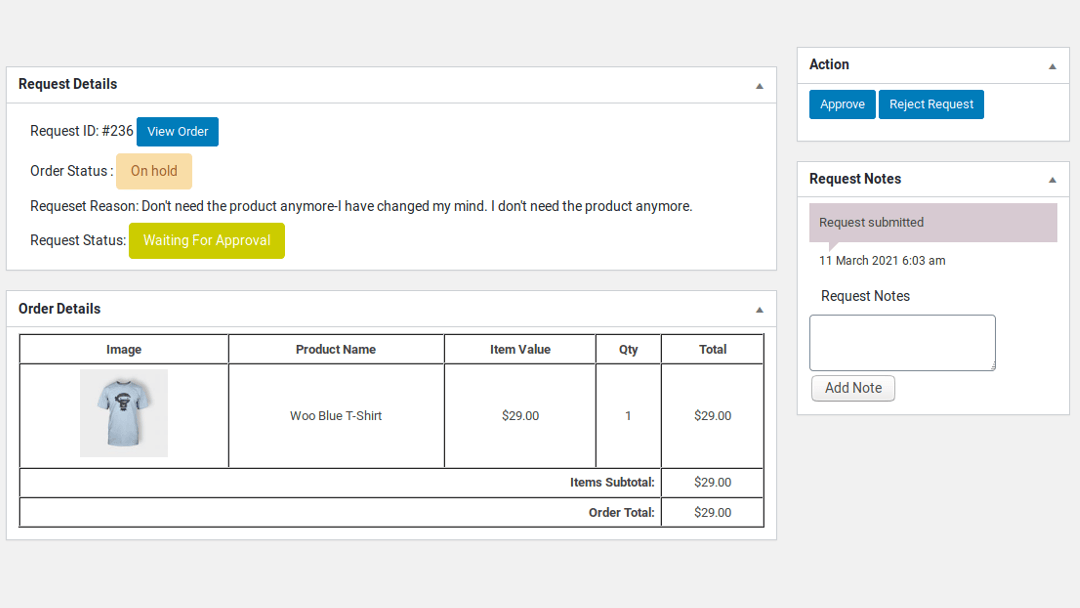Click the Order Status label

click(72, 171)
